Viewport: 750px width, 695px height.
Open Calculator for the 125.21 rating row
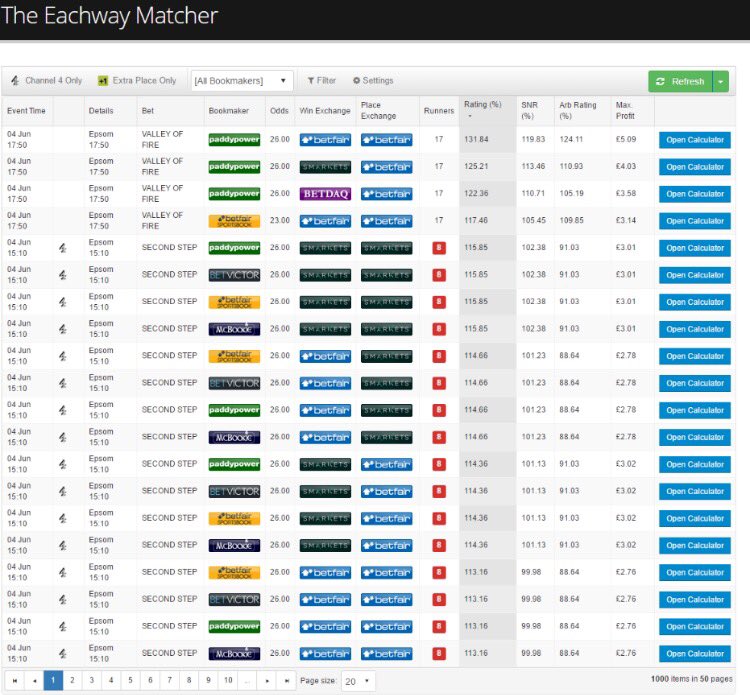(x=695, y=167)
